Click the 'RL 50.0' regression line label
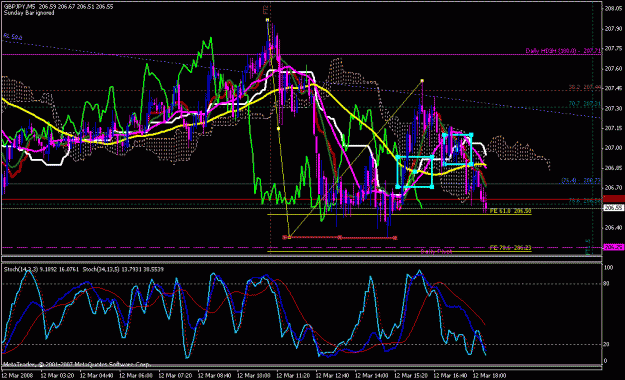Image resolution: width=625 pixels, height=380 pixels. 13,37
